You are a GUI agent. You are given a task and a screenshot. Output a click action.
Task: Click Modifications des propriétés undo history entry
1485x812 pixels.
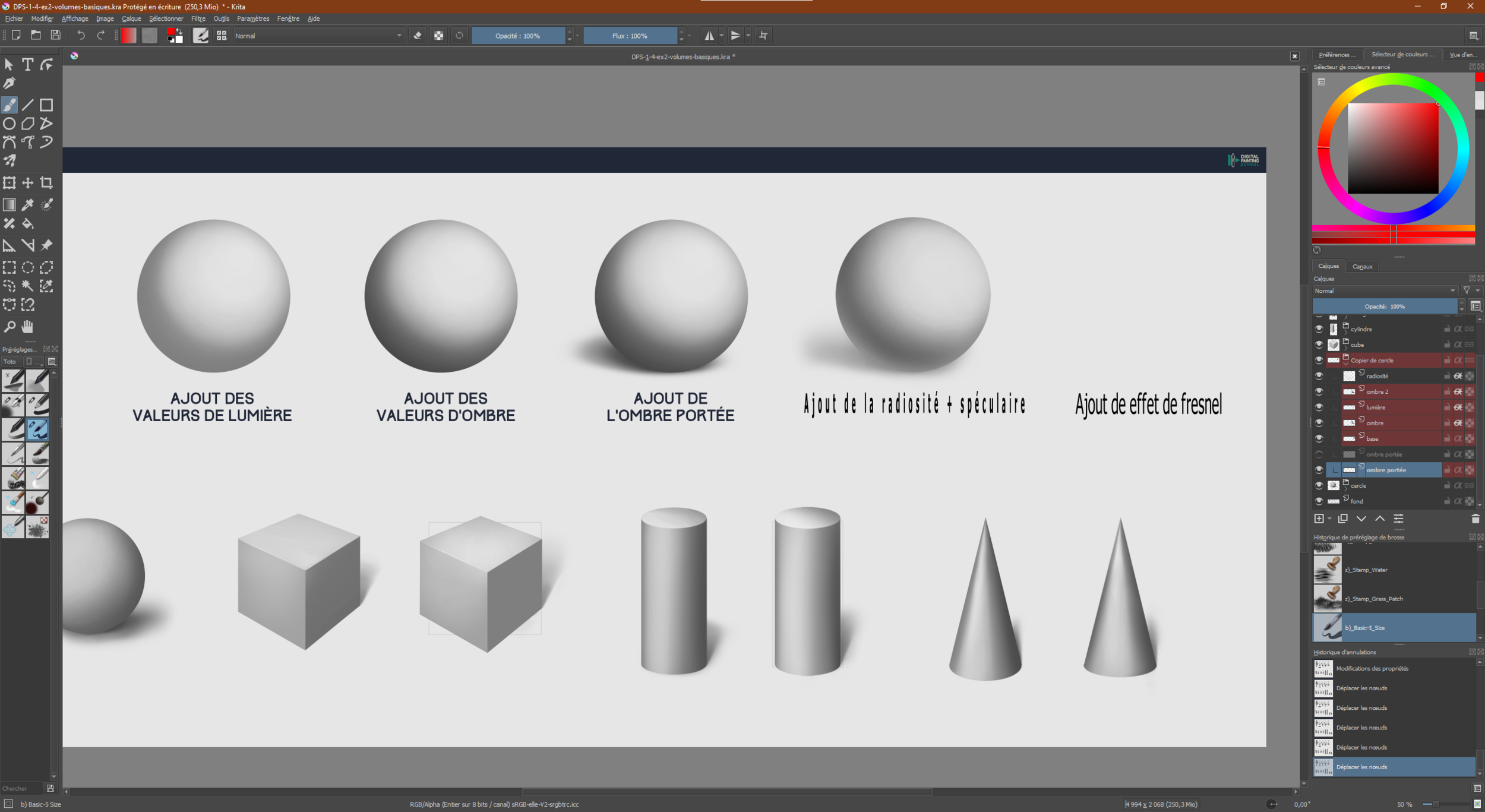click(1372, 668)
